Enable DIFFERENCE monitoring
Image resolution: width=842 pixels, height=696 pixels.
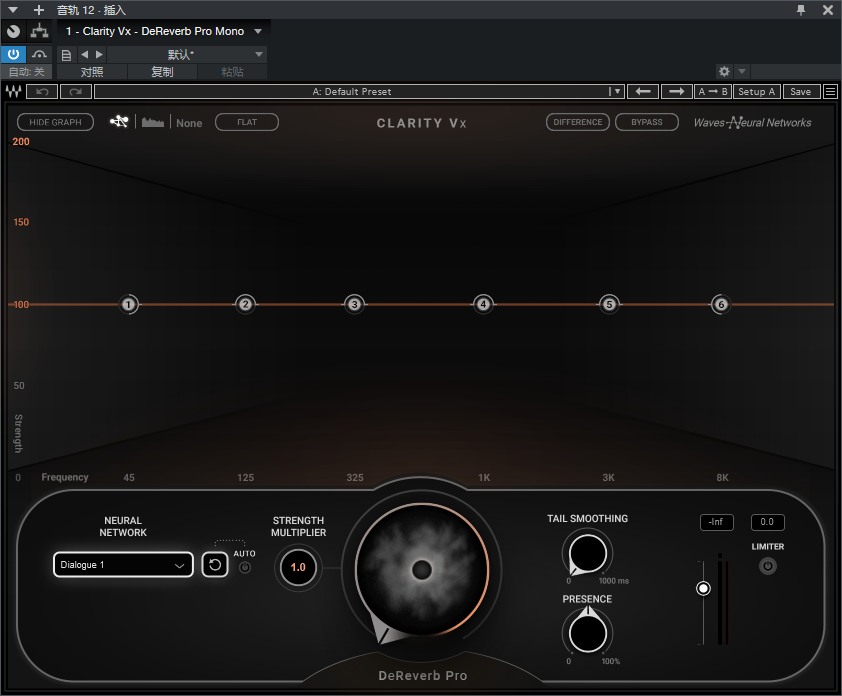(578, 122)
